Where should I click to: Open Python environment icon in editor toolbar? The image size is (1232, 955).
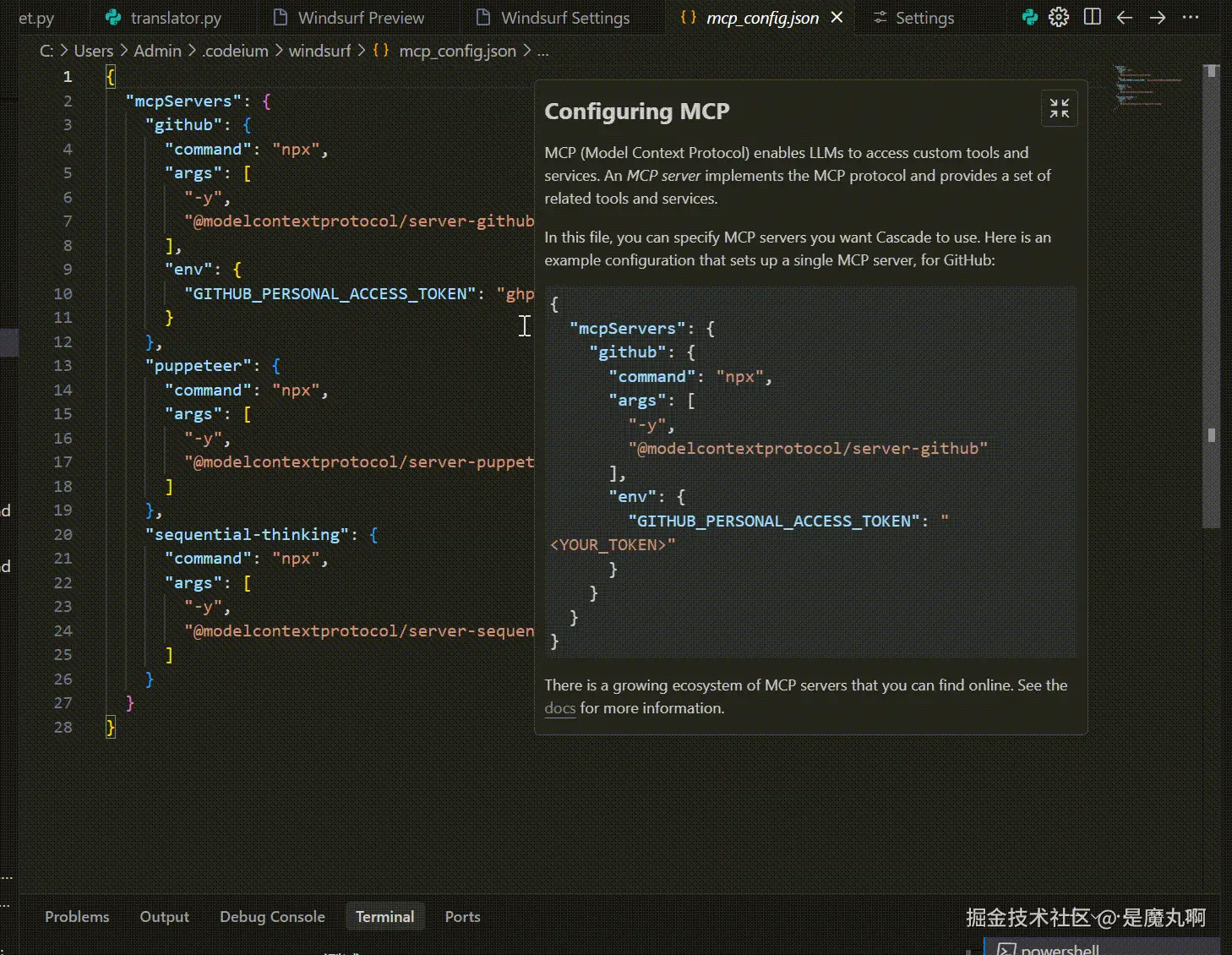[1029, 17]
